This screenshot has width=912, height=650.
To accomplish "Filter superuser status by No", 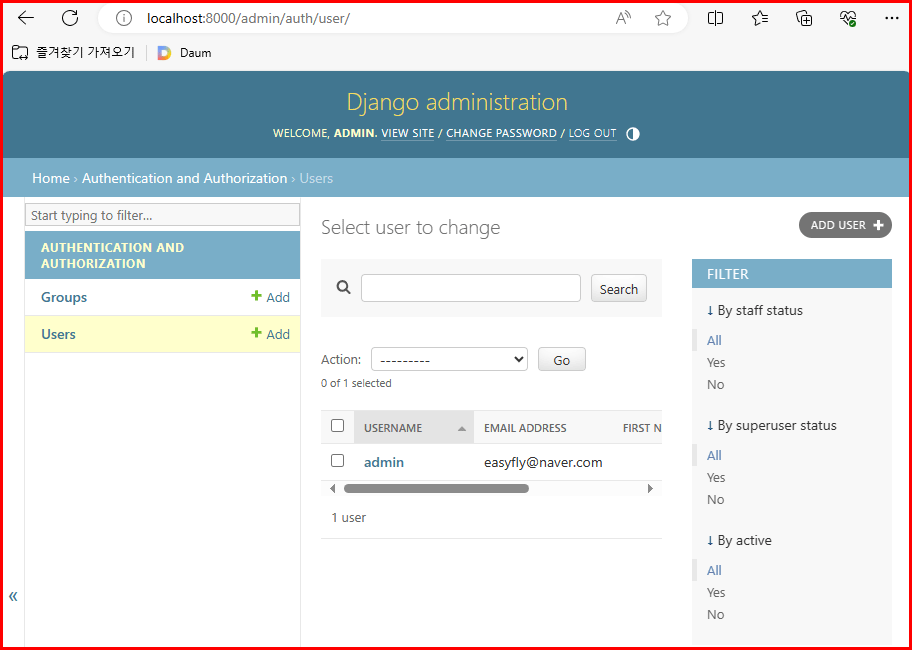I will [x=715, y=499].
